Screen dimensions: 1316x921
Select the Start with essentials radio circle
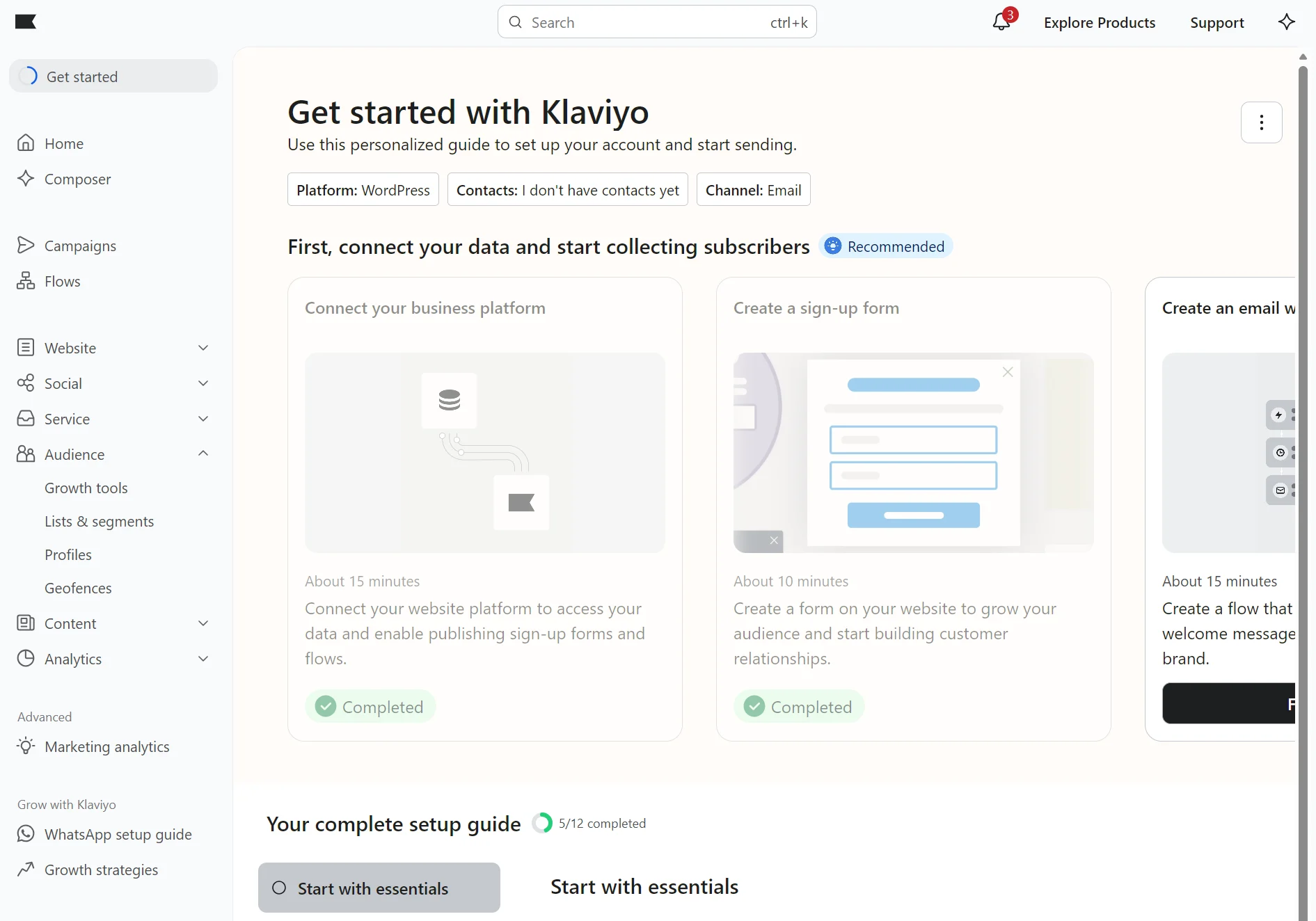pos(279,888)
